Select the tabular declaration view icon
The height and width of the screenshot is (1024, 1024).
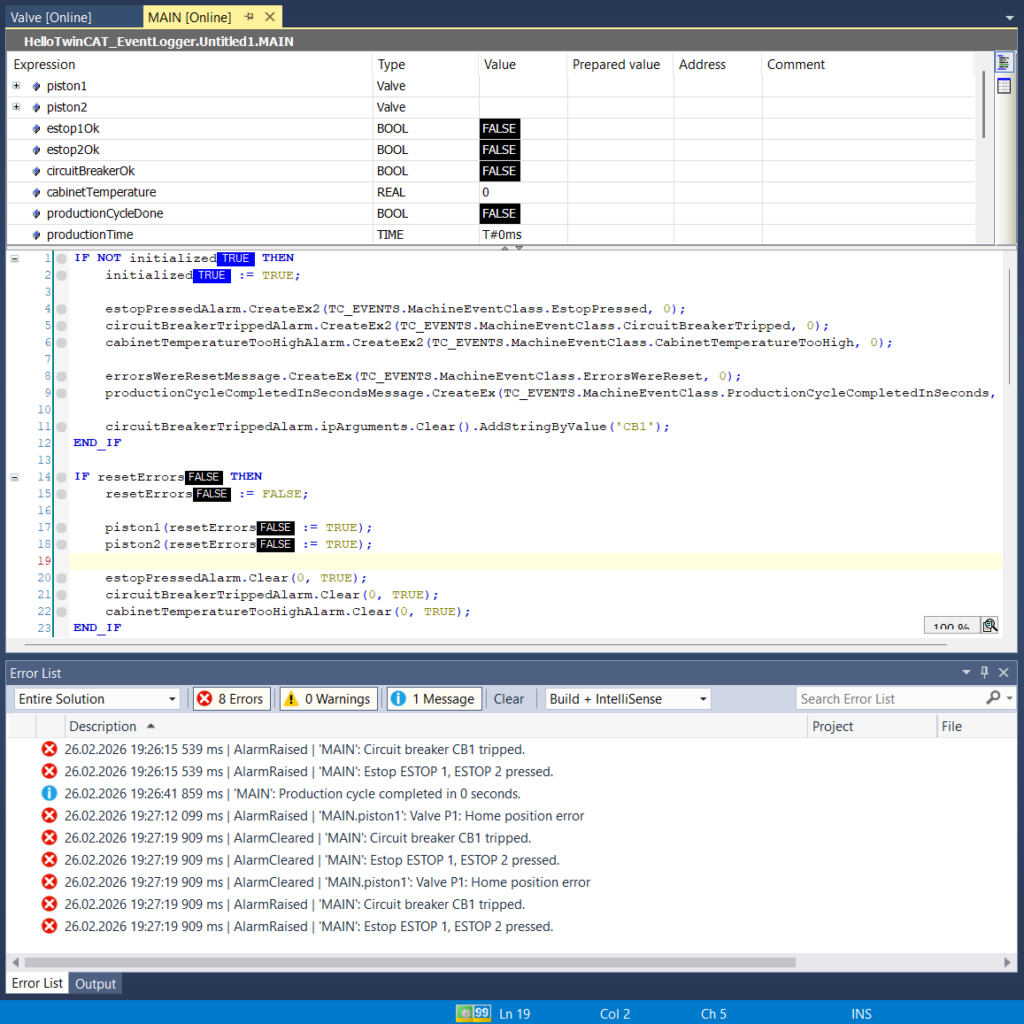coord(1003,85)
